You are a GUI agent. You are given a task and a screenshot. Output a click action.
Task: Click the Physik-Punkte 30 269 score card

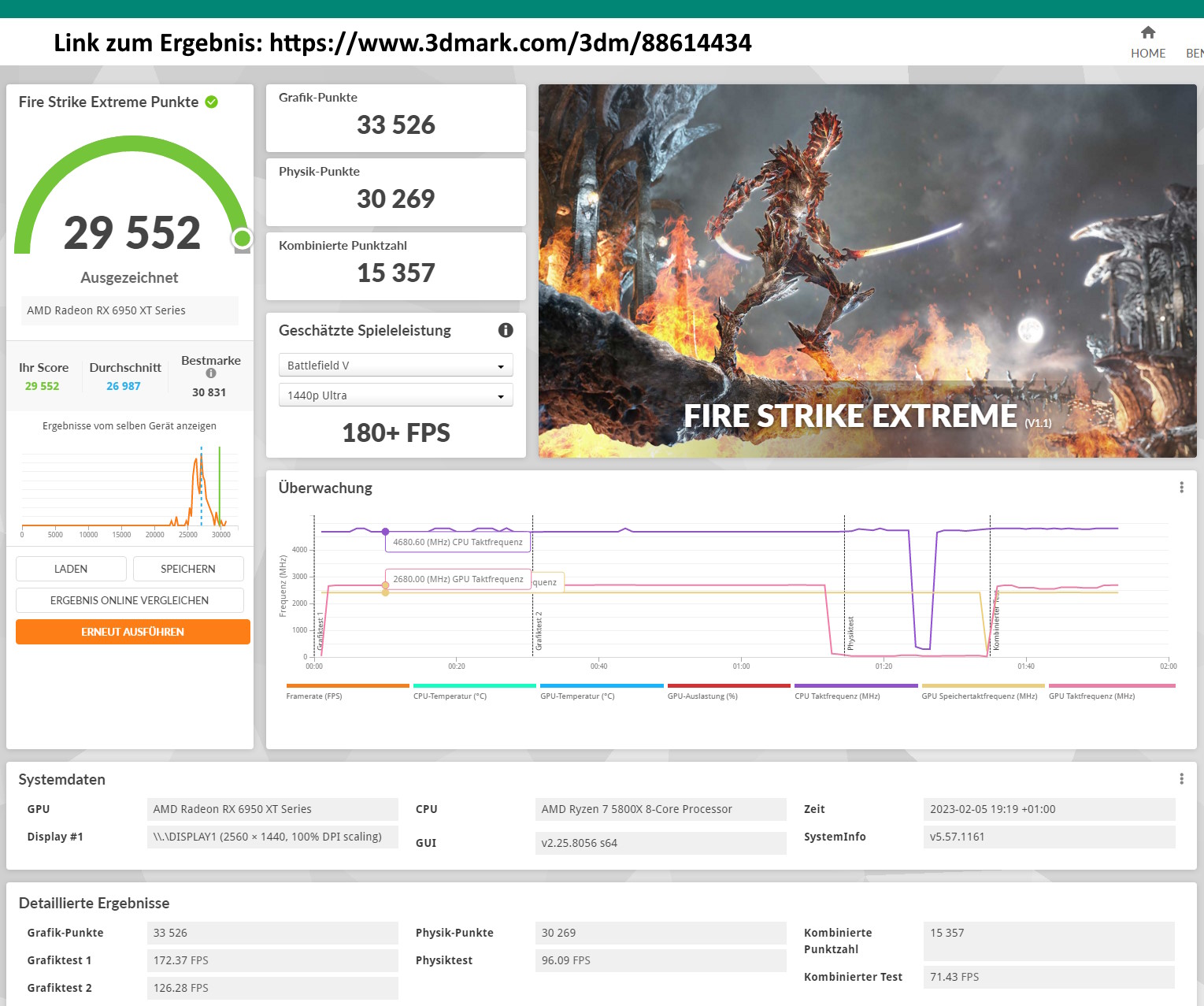(x=395, y=191)
